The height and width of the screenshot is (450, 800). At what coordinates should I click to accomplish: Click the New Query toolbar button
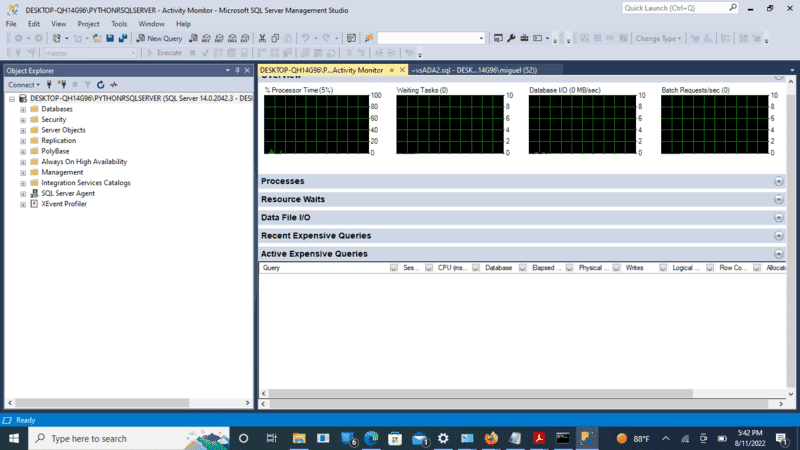click(x=159, y=38)
